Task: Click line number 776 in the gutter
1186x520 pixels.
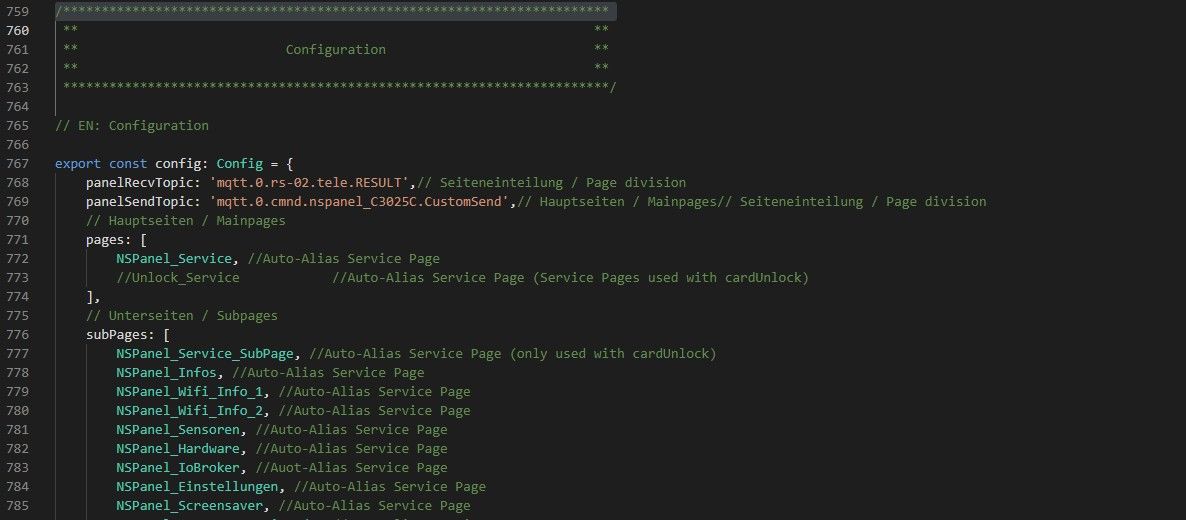Action: coord(17,335)
